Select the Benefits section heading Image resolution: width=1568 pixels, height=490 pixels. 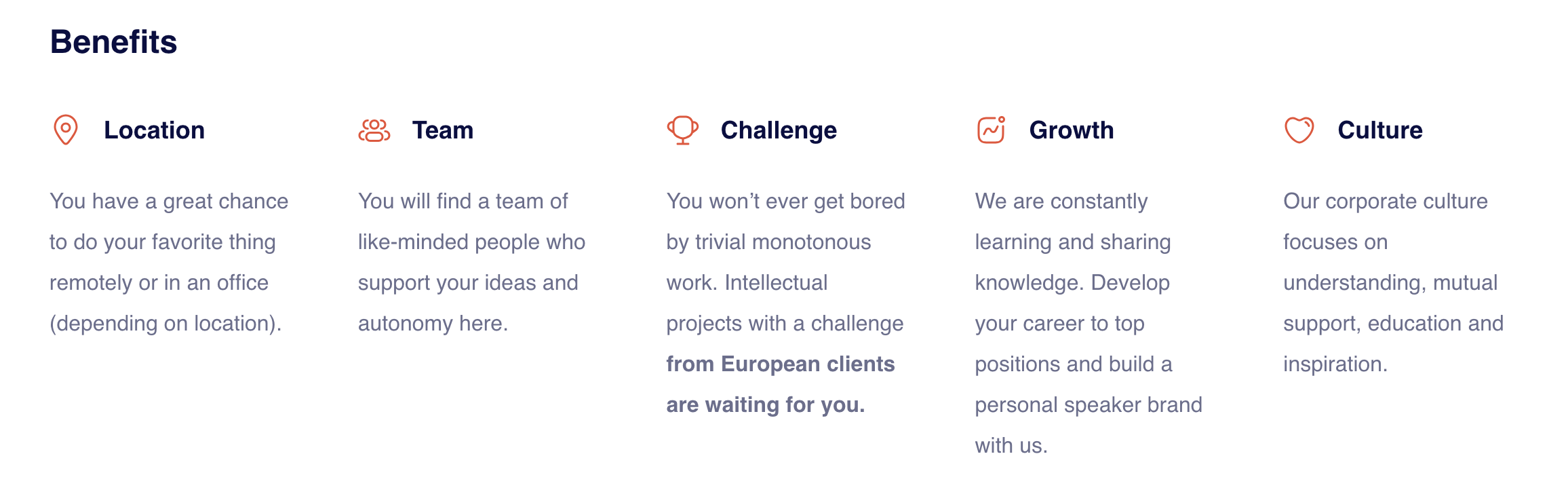(x=114, y=42)
